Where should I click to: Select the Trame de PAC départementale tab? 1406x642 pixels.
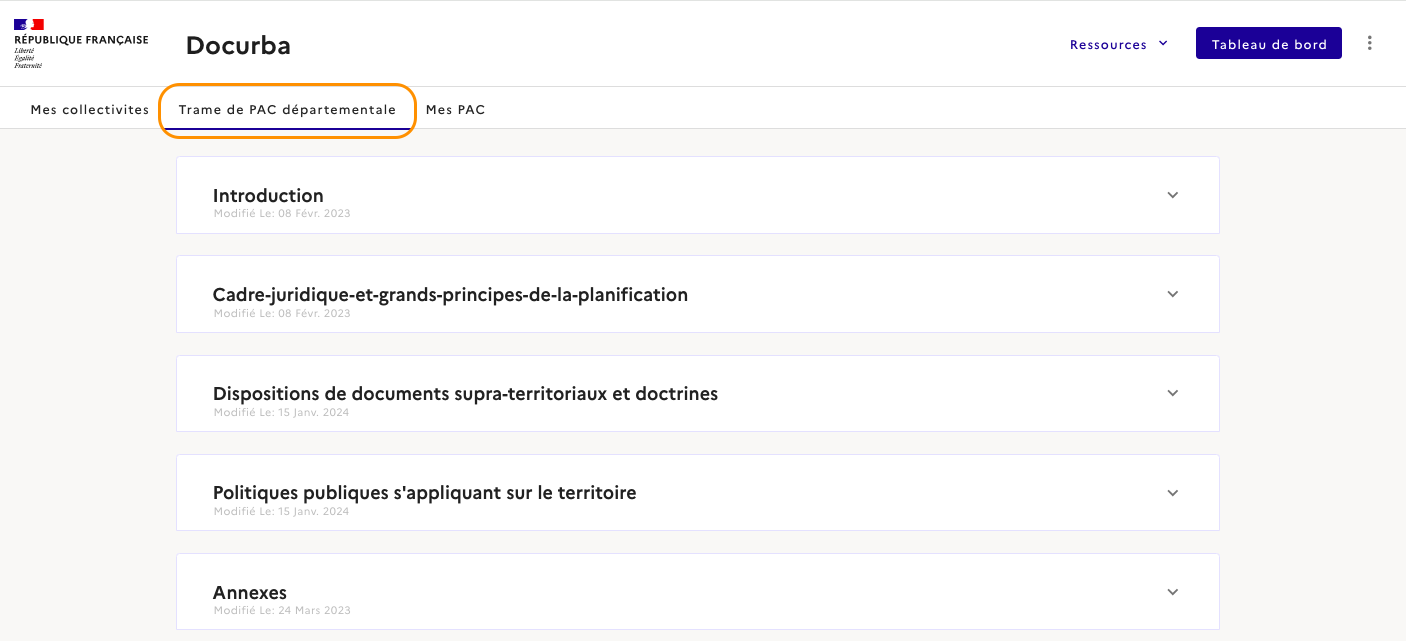click(x=287, y=110)
